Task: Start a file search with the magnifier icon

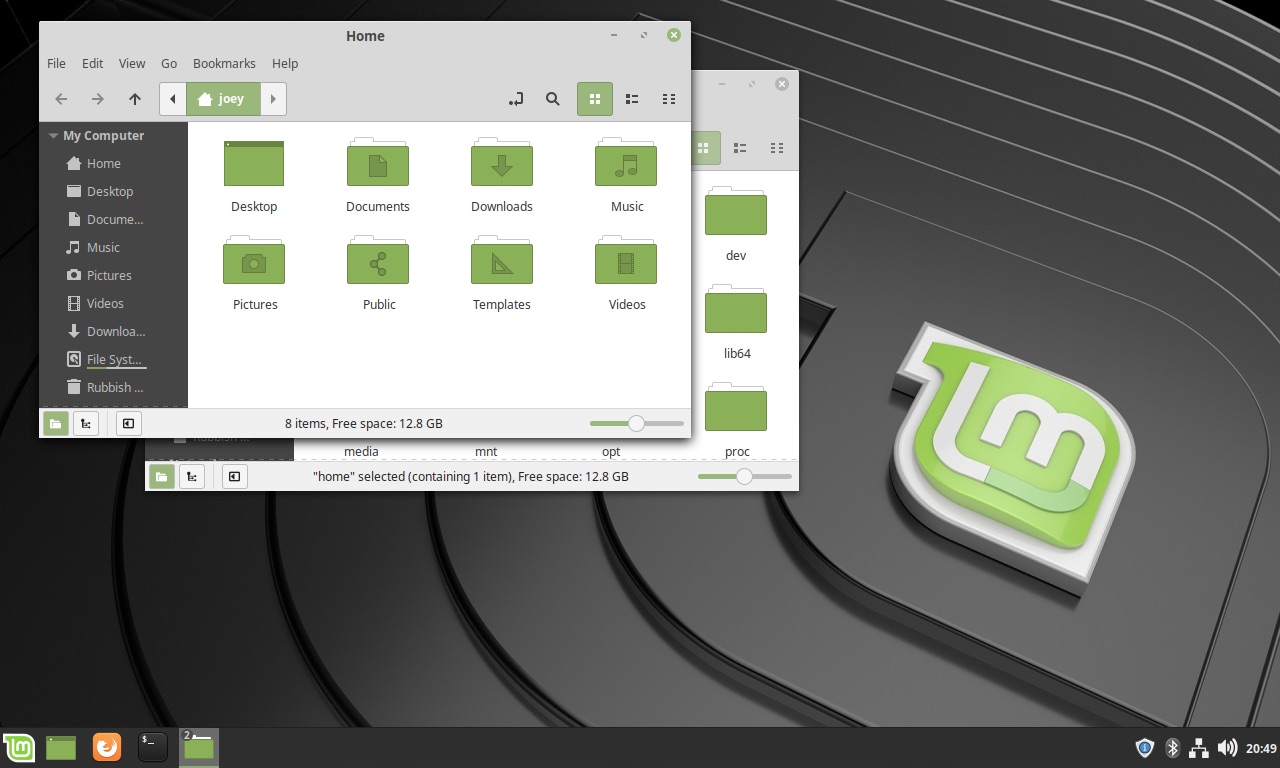Action: tap(553, 99)
